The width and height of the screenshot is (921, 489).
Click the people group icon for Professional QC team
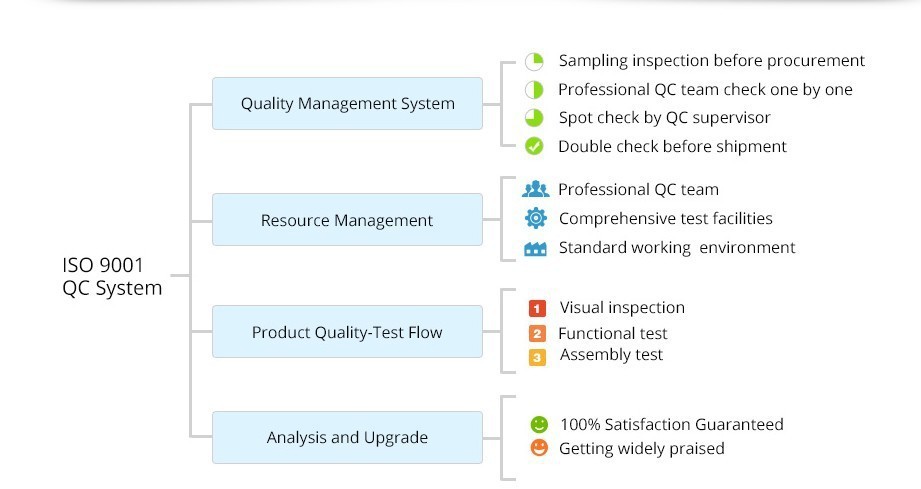pos(536,189)
